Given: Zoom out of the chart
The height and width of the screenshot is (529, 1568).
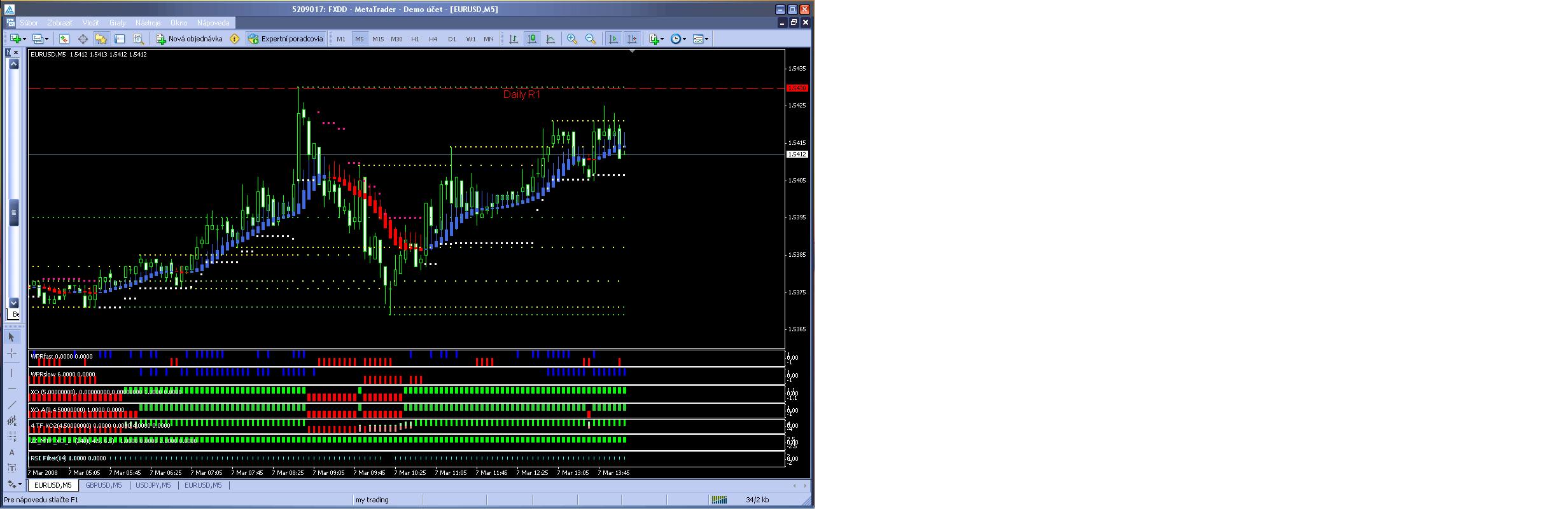Looking at the screenshot, I should pyautogui.click(x=591, y=39).
